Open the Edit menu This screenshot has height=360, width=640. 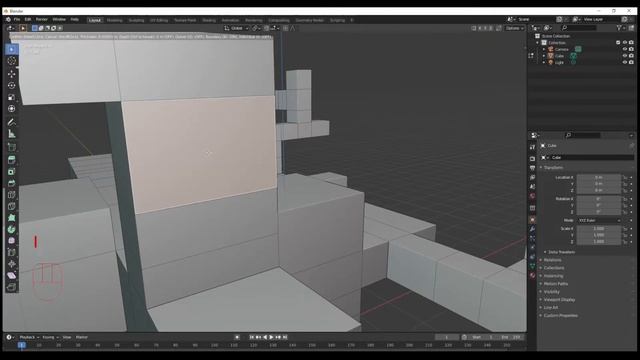coord(28,19)
